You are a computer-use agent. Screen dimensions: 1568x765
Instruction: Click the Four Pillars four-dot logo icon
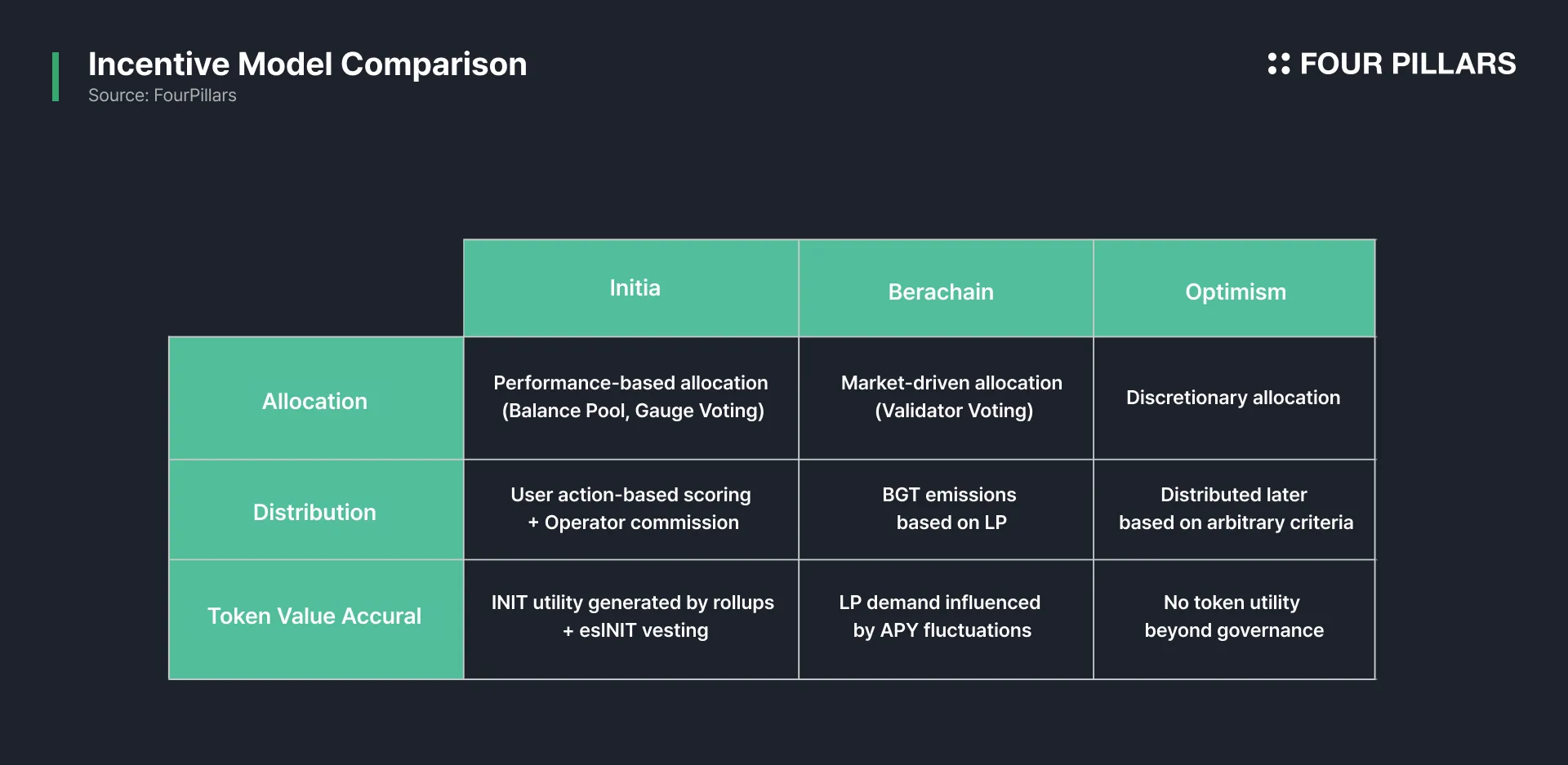tap(1278, 64)
